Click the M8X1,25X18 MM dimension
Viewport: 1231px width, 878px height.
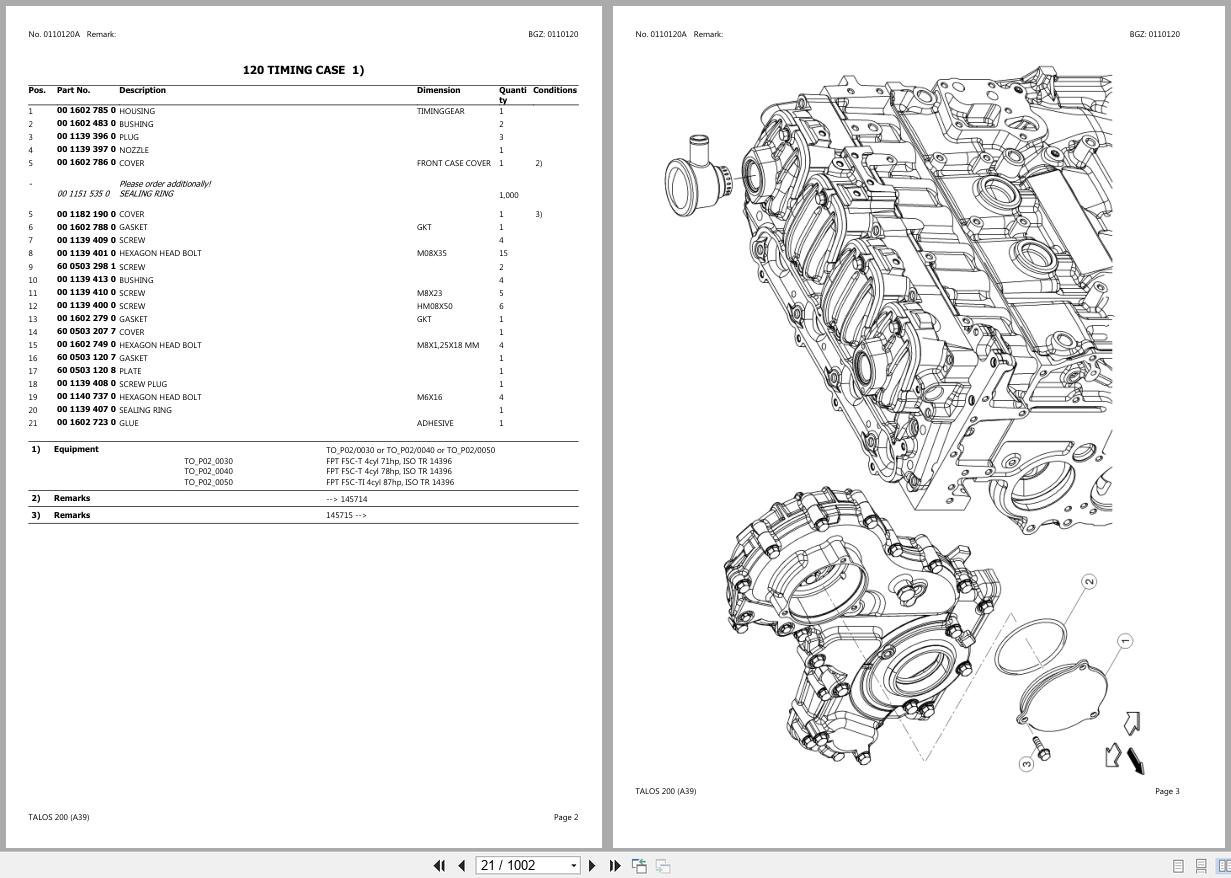coord(448,345)
